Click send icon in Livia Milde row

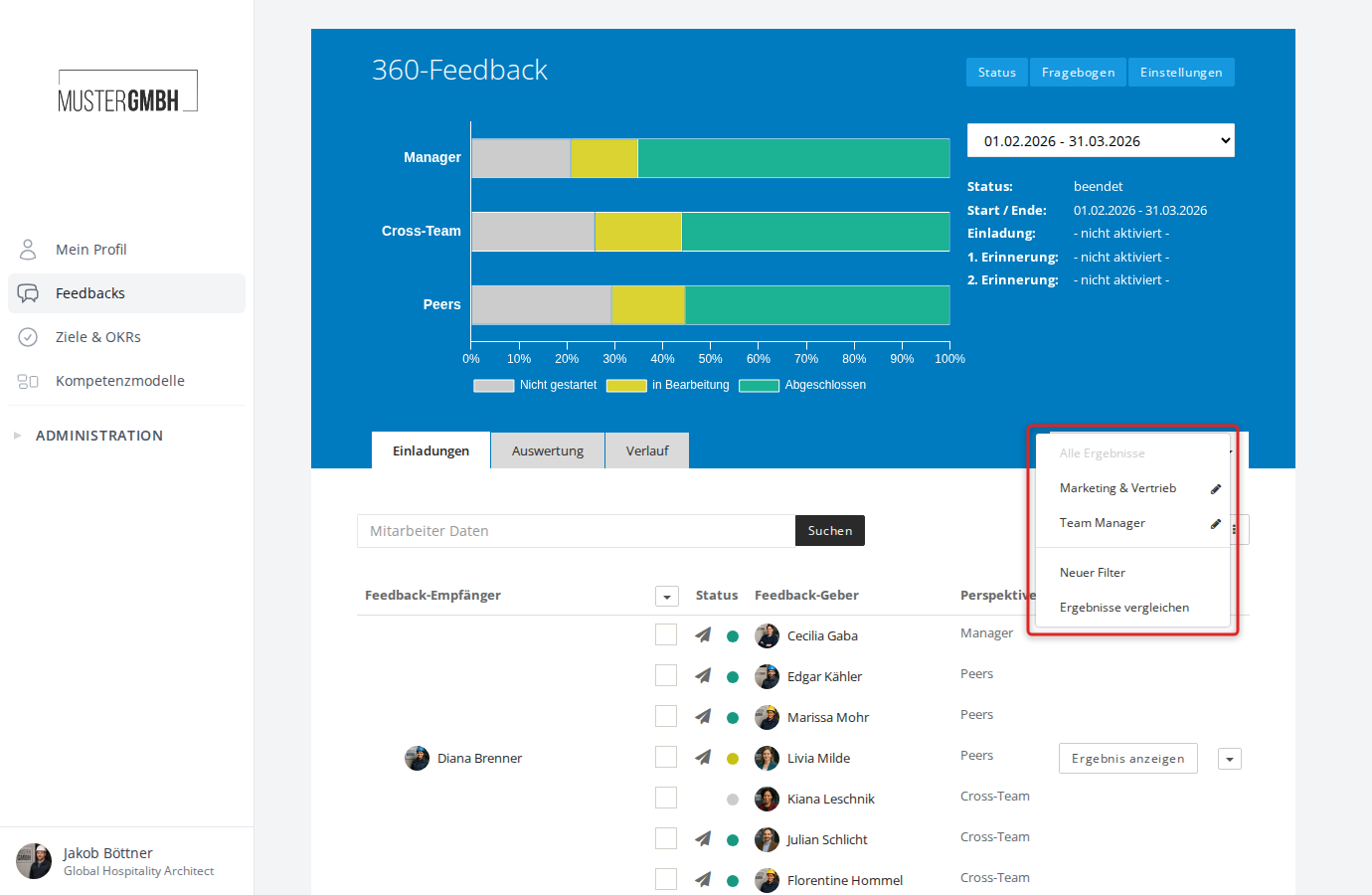click(x=703, y=757)
